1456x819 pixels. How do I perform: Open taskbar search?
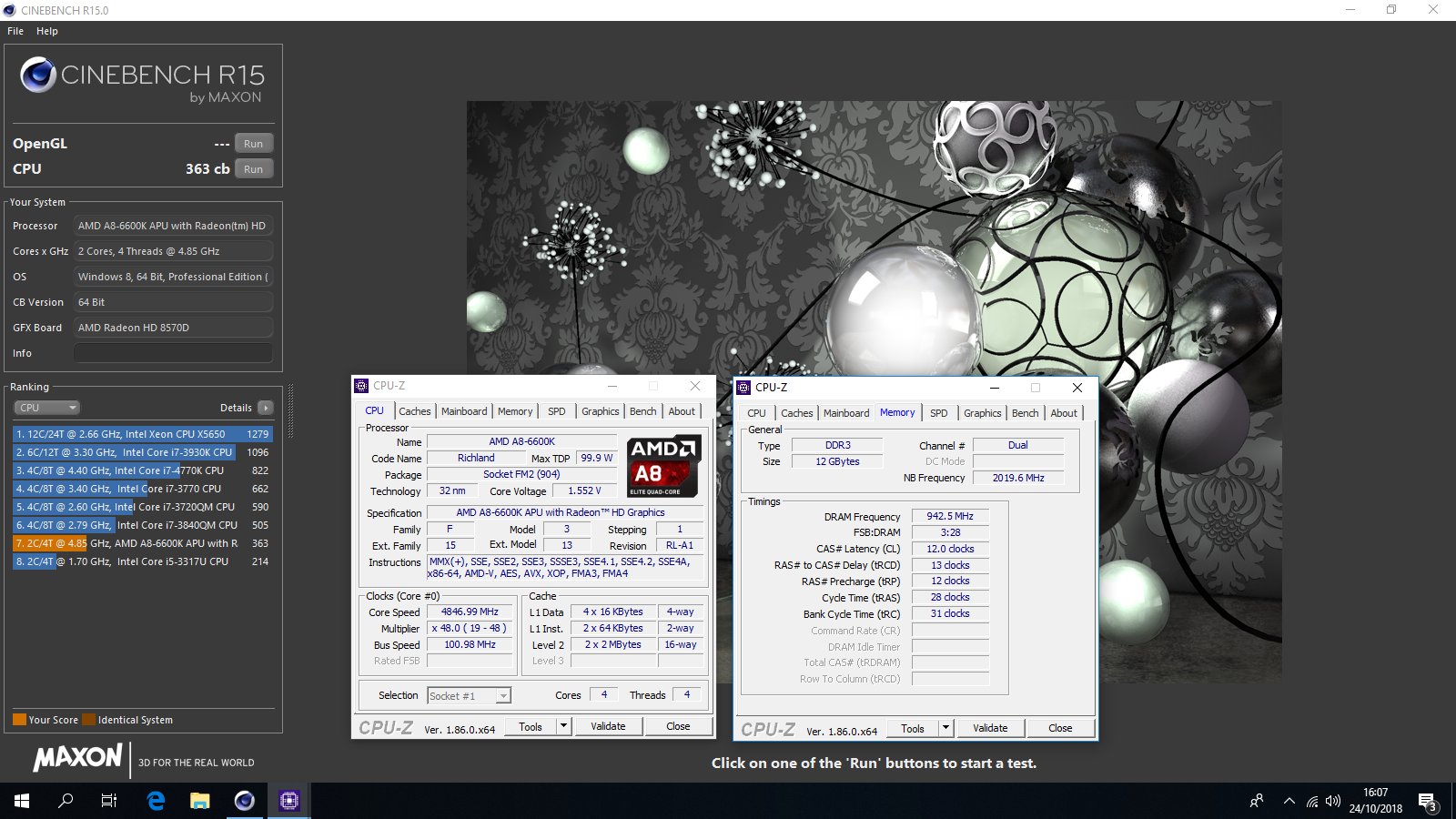point(66,801)
